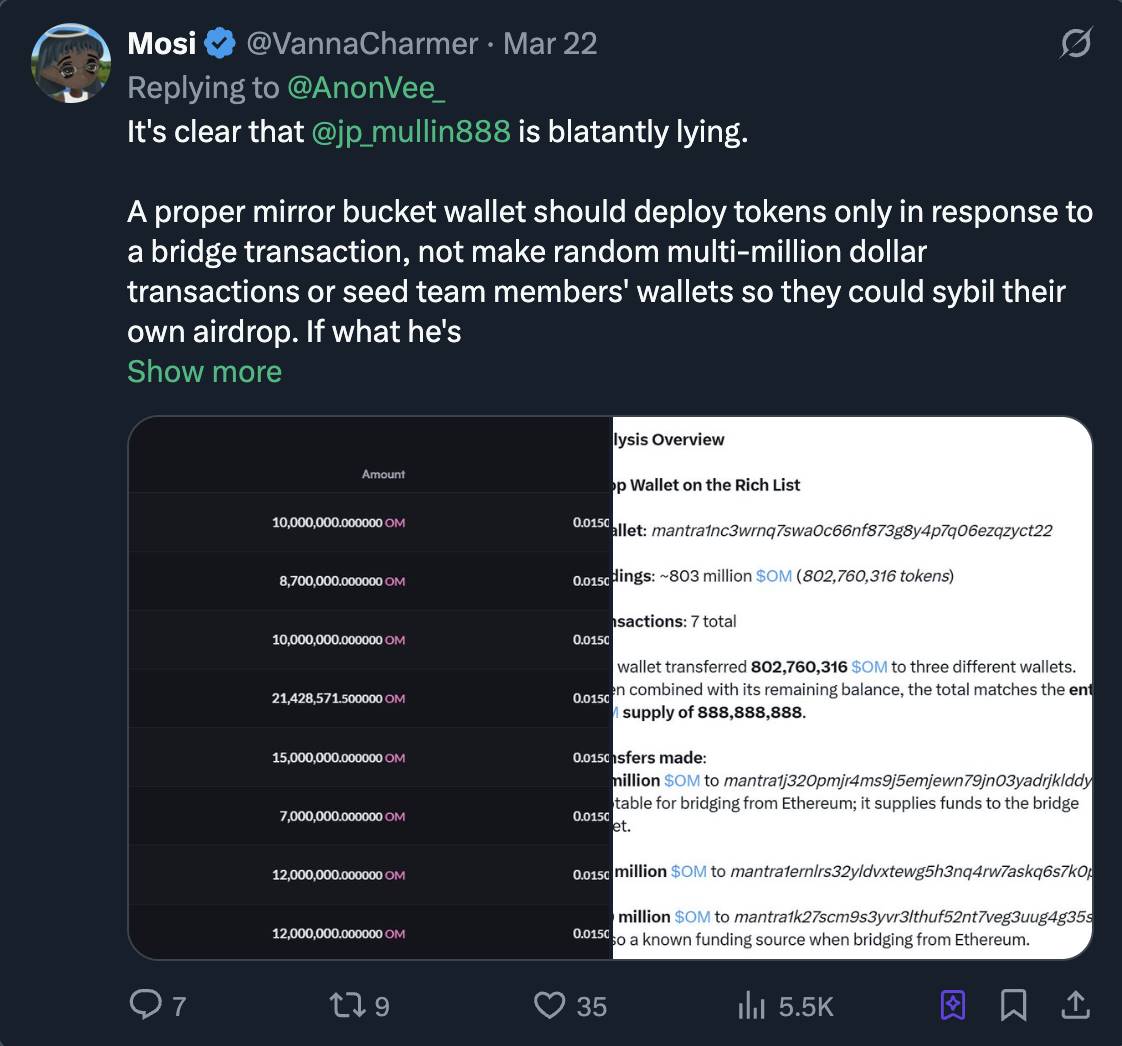Click the reply comment icon
The image size is (1122, 1046).
click(148, 1005)
